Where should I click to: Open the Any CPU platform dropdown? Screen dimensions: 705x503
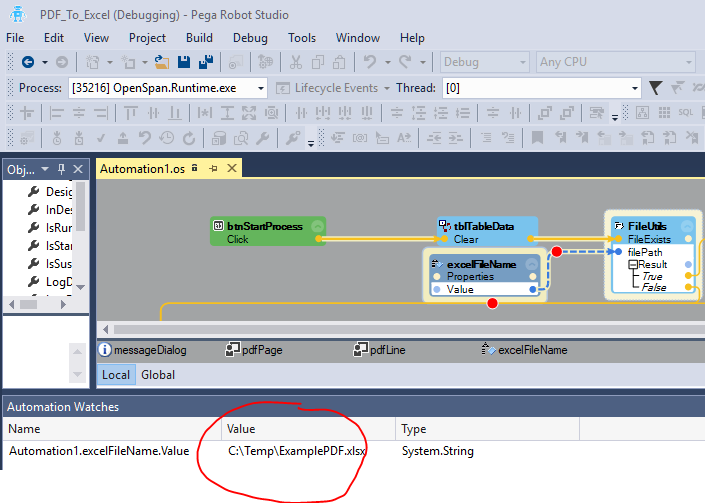tap(688, 62)
